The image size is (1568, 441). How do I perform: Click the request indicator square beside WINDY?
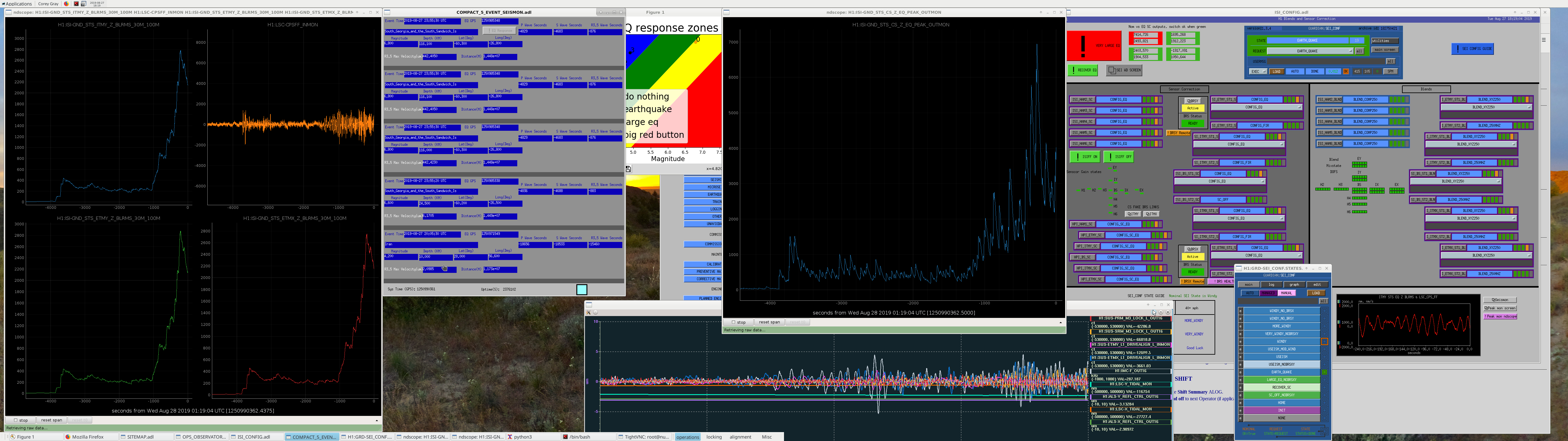click(1324, 342)
